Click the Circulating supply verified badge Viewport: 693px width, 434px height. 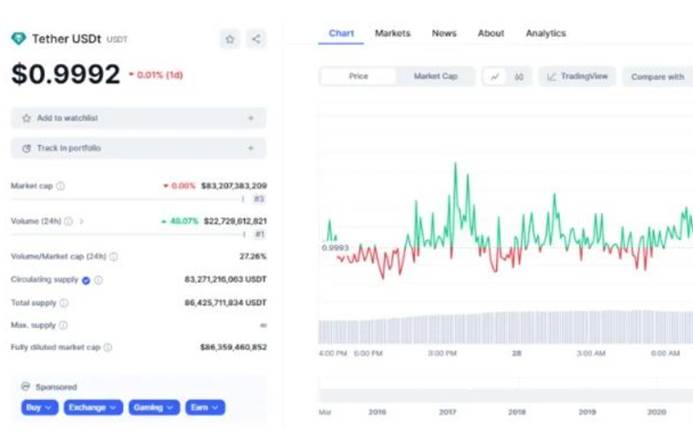[86, 280]
